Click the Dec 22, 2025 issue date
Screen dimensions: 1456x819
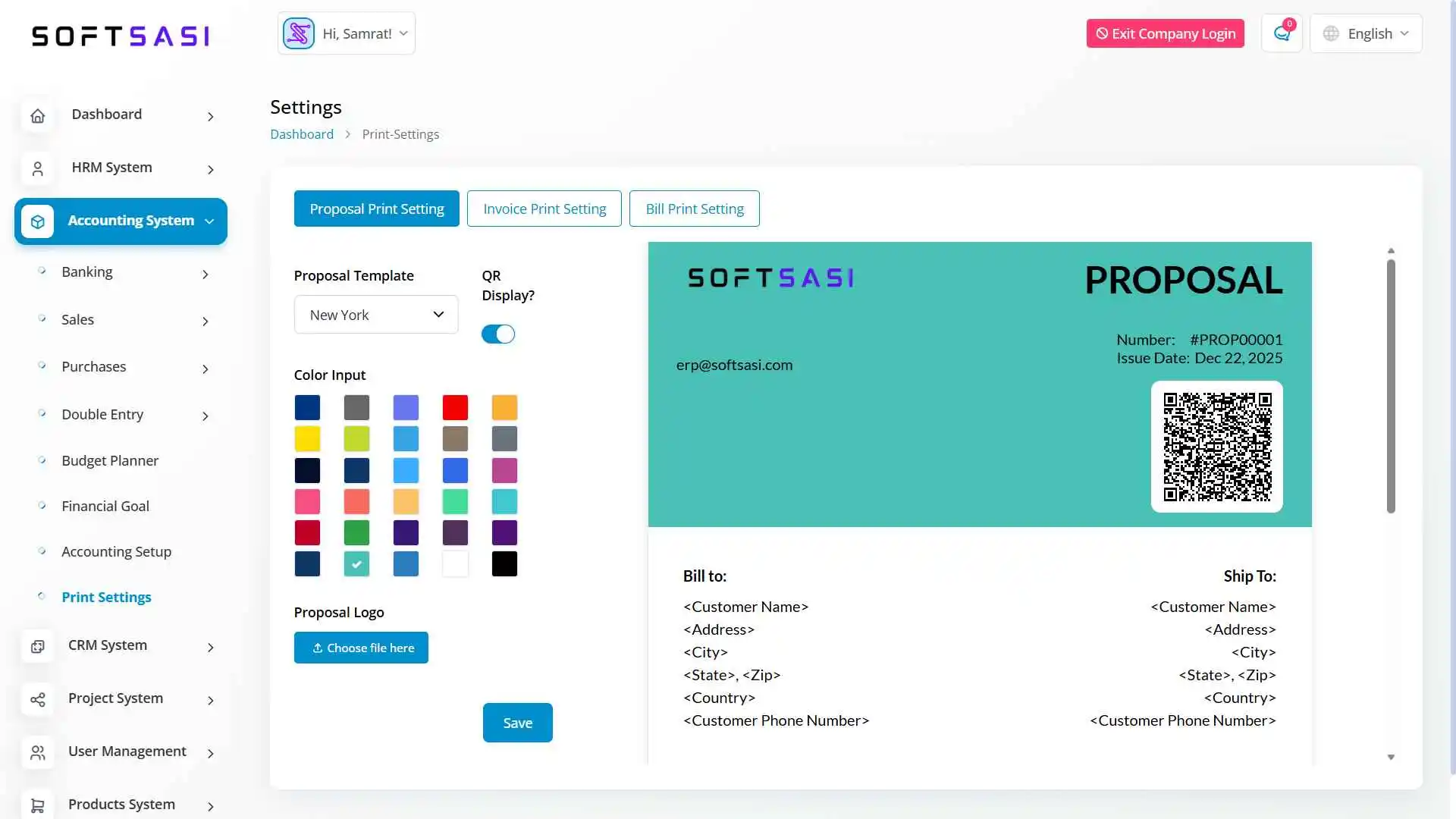[x=1238, y=358]
